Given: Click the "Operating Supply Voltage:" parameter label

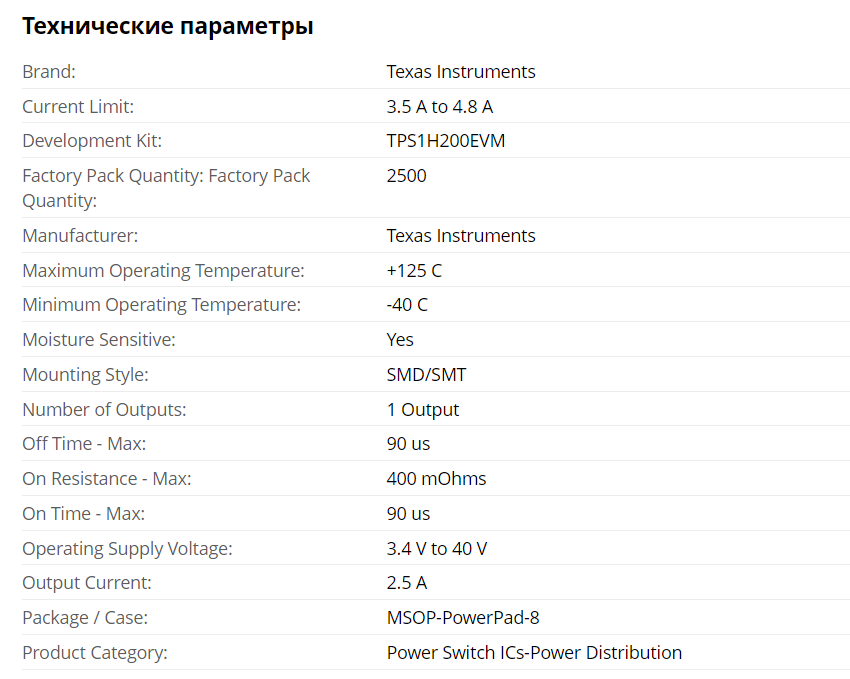Looking at the screenshot, I should click(x=127, y=549).
